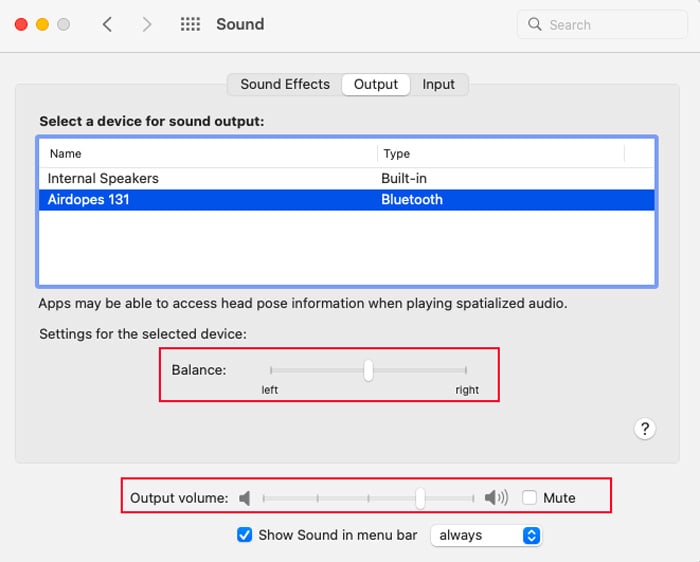
Task: Uncheck Show Sound in menu bar
Action: click(x=244, y=535)
